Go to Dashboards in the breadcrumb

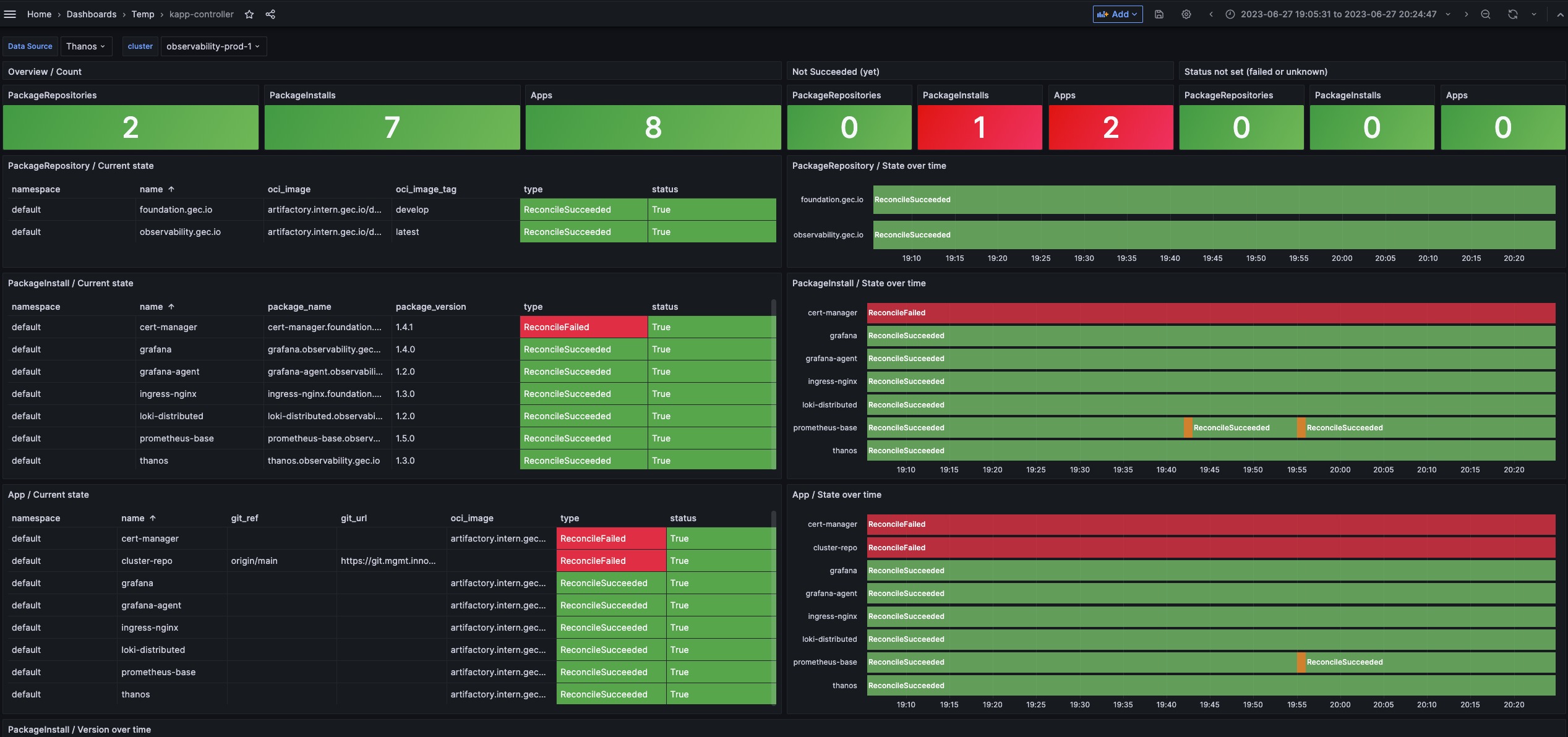coord(92,14)
